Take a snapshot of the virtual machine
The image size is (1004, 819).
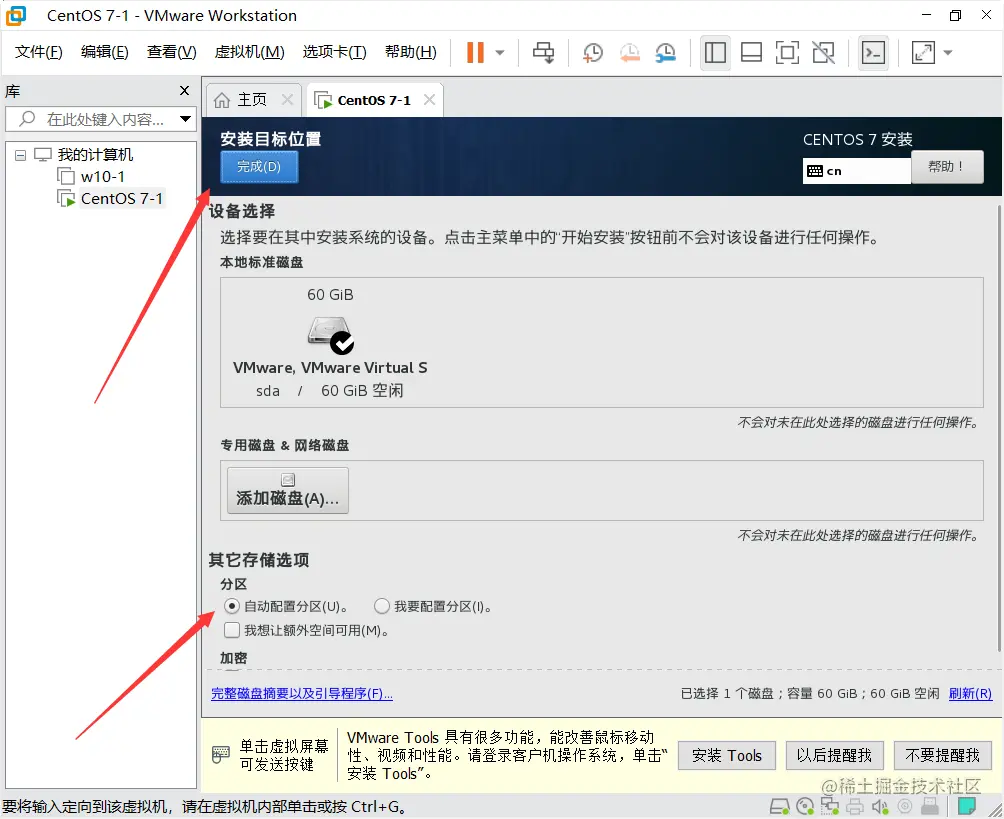[593, 53]
